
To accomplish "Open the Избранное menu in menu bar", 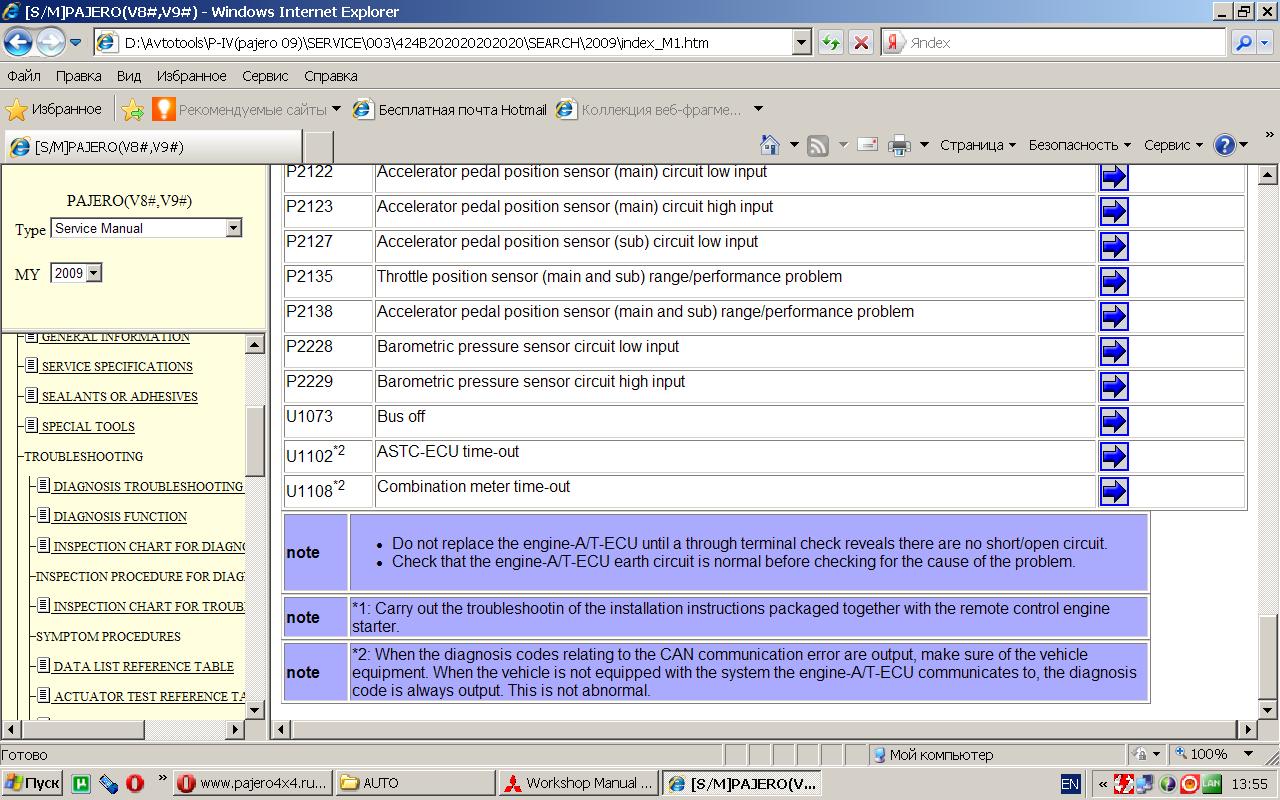I will (x=191, y=76).
